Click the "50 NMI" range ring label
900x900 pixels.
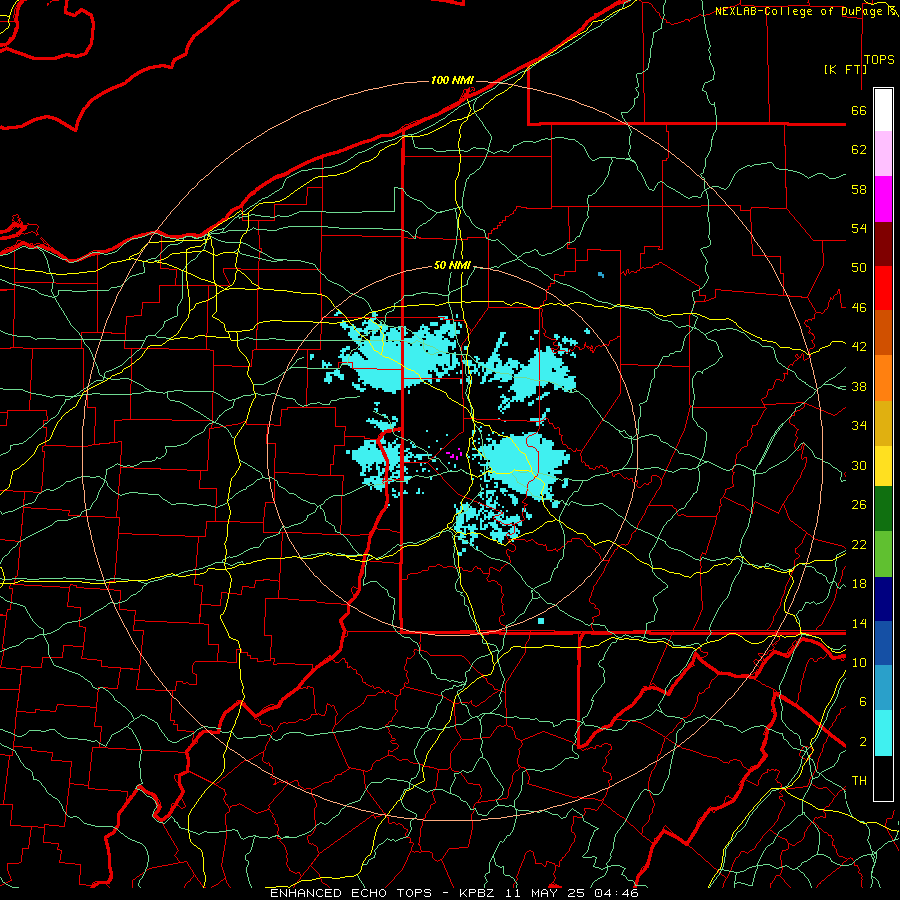coord(452,265)
